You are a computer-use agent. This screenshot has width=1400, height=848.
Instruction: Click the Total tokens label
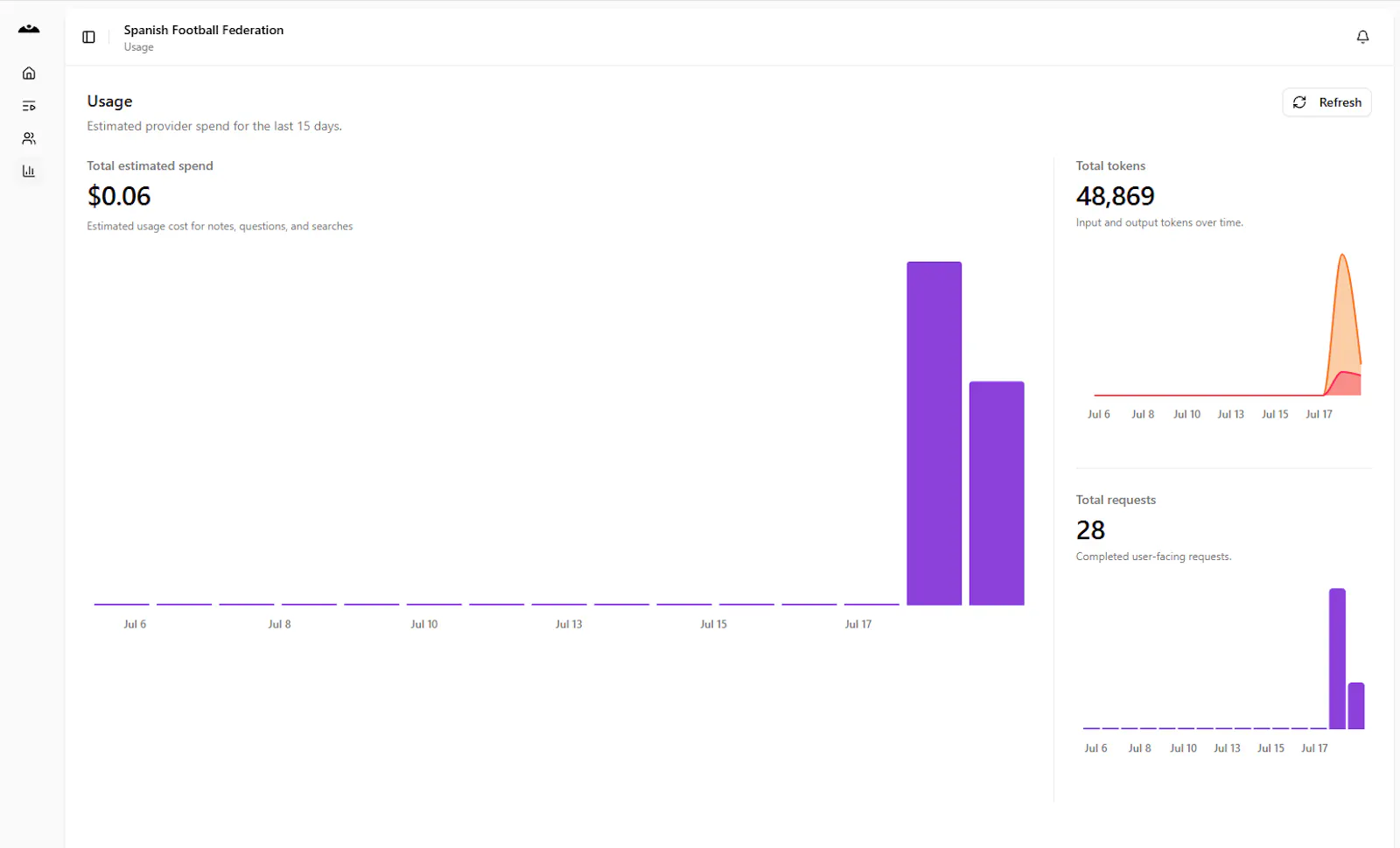pyautogui.click(x=1110, y=165)
